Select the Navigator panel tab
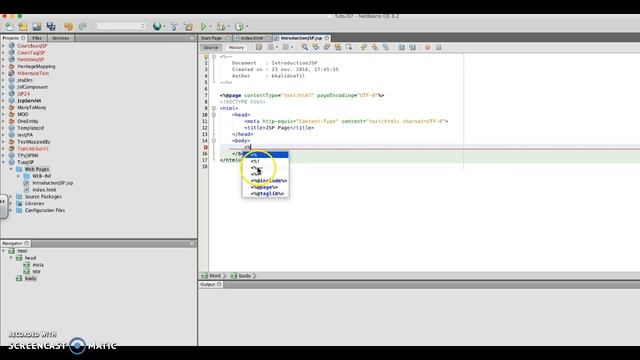Viewport: 640px width, 360px height. point(15,243)
